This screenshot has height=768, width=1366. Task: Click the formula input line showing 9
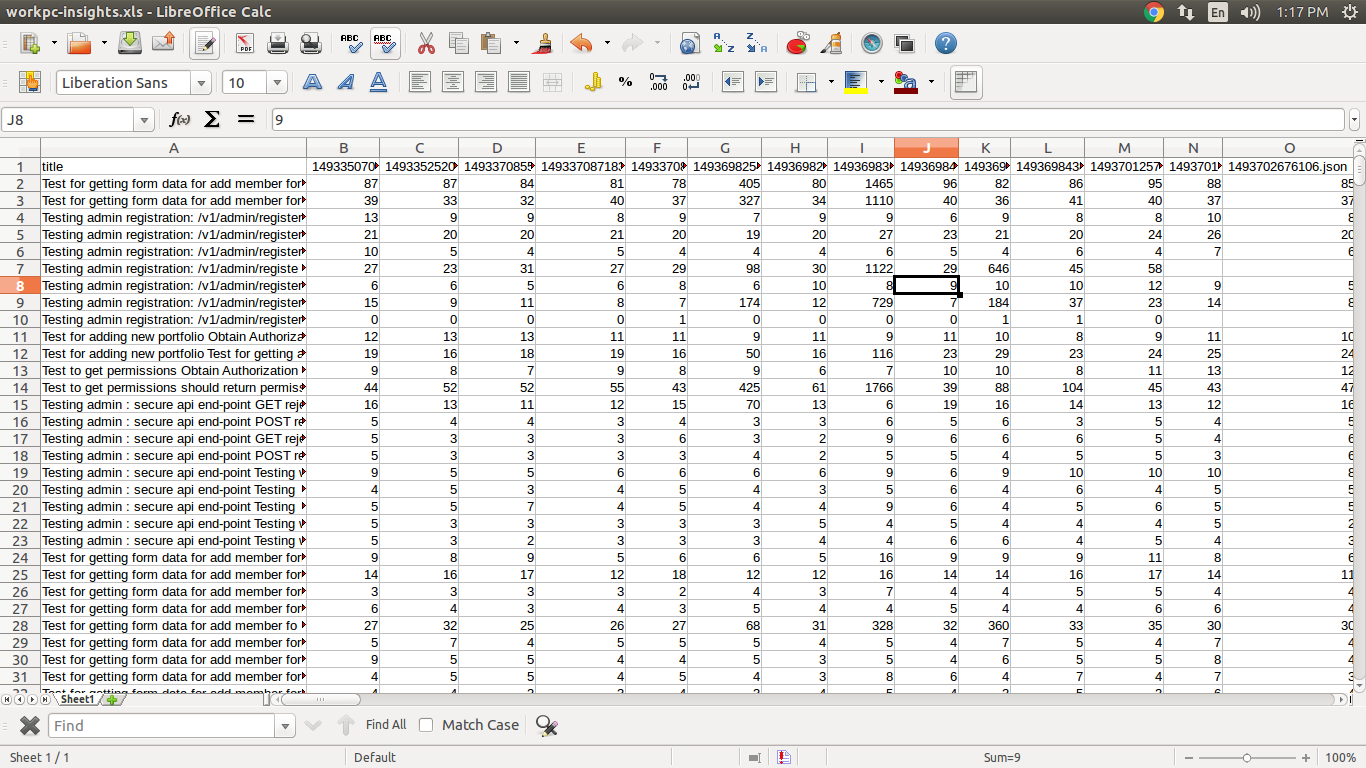pos(809,120)
